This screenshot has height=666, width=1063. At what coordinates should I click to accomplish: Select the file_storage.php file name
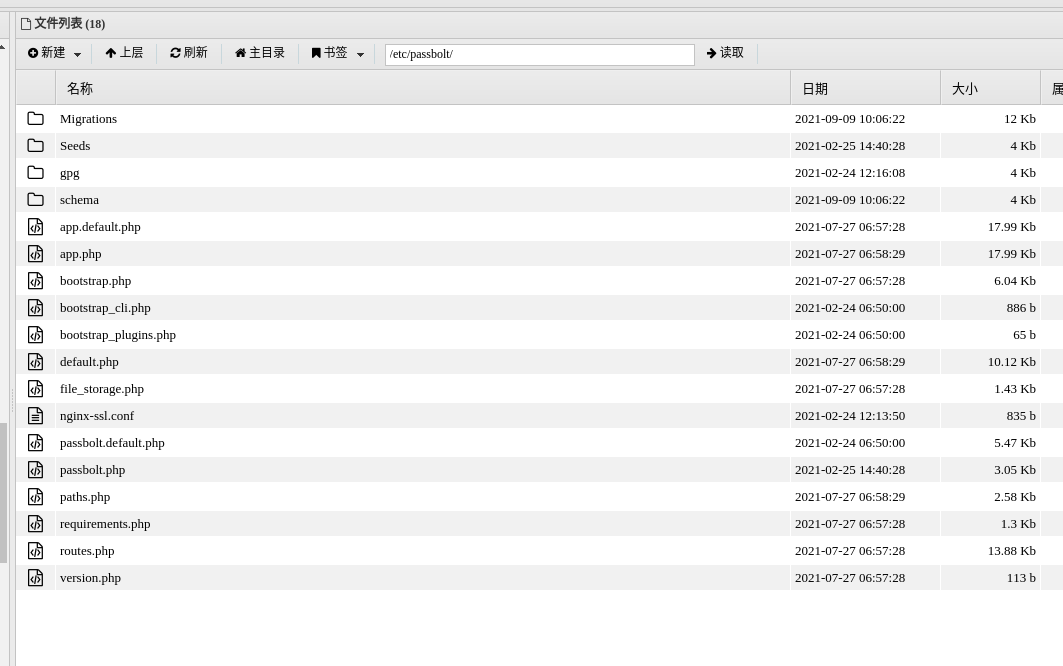pos(102,389)
